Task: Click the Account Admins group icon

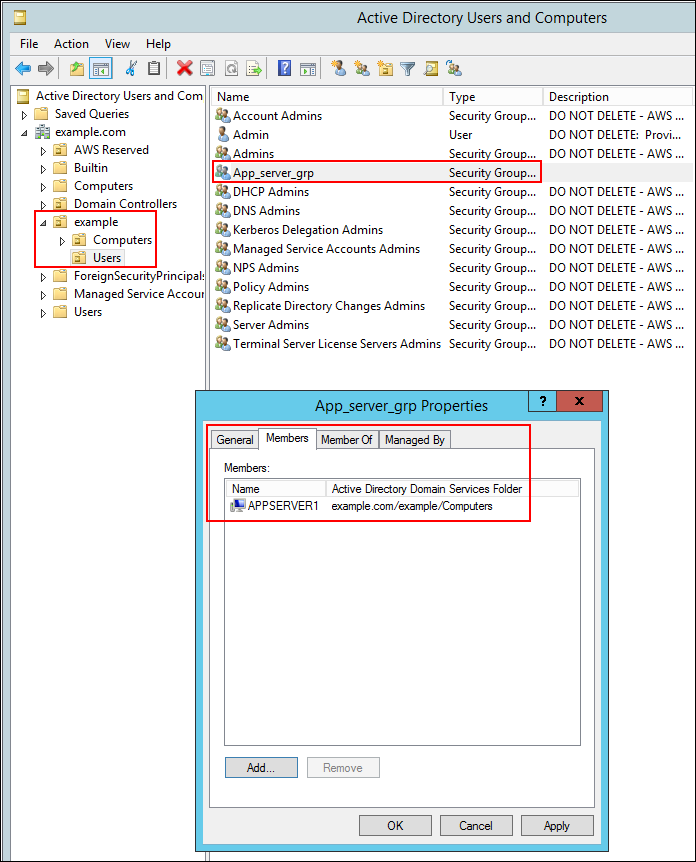Action: 223,115
